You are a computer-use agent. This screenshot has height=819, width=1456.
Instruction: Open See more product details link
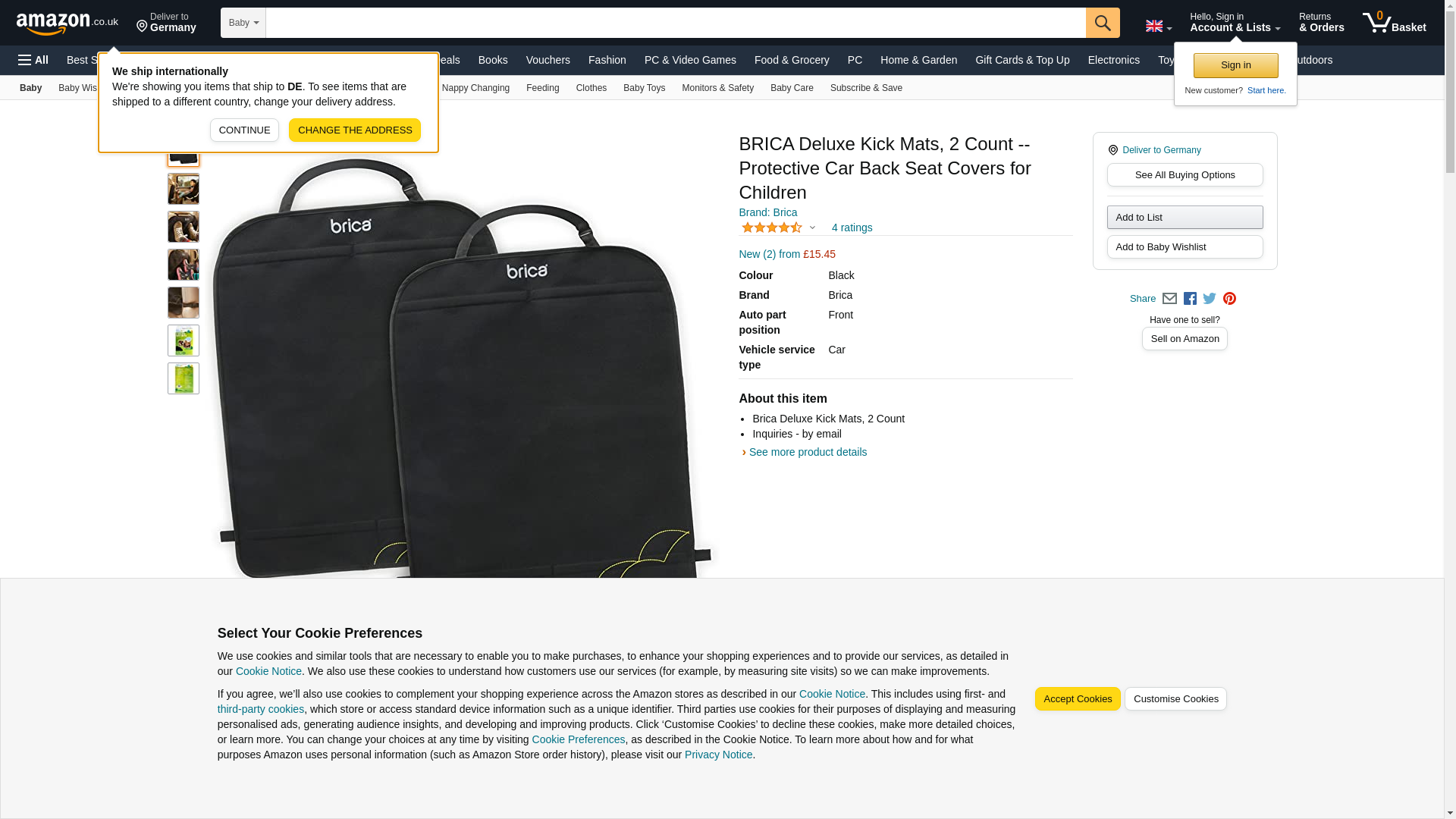click(x=808, y=452)
